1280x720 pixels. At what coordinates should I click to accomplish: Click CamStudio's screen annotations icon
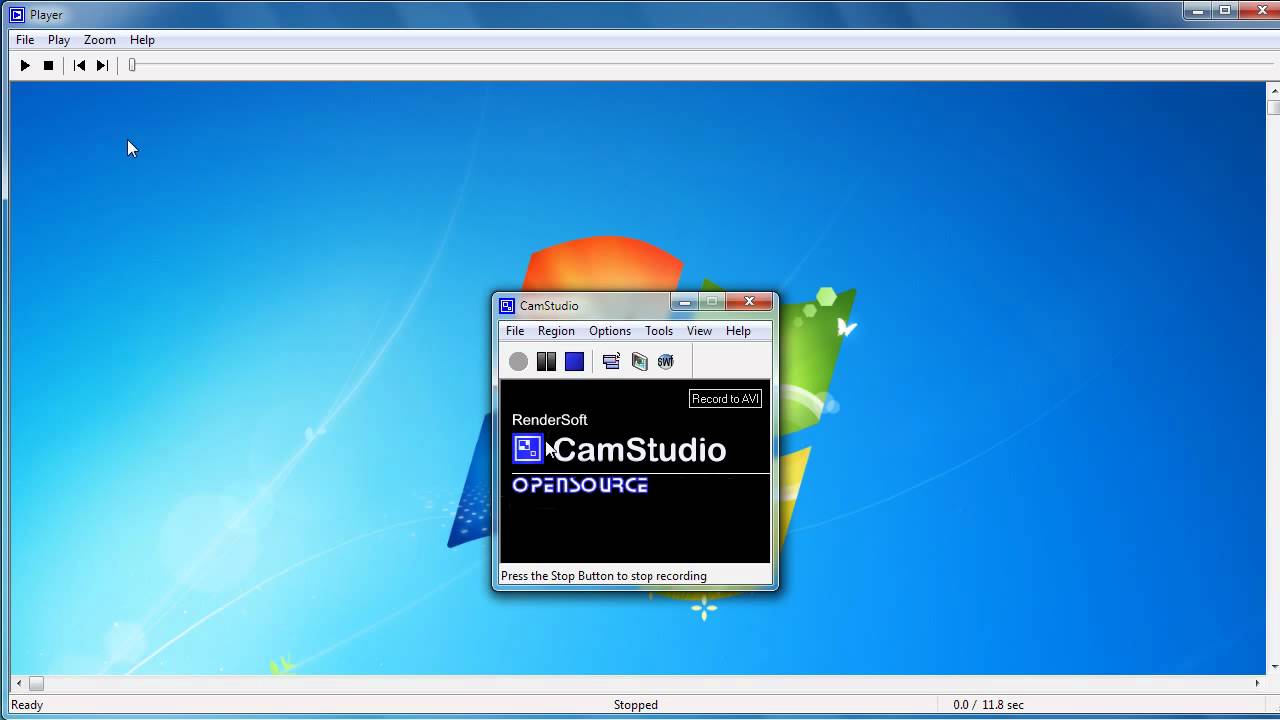(x=639, y=362)
